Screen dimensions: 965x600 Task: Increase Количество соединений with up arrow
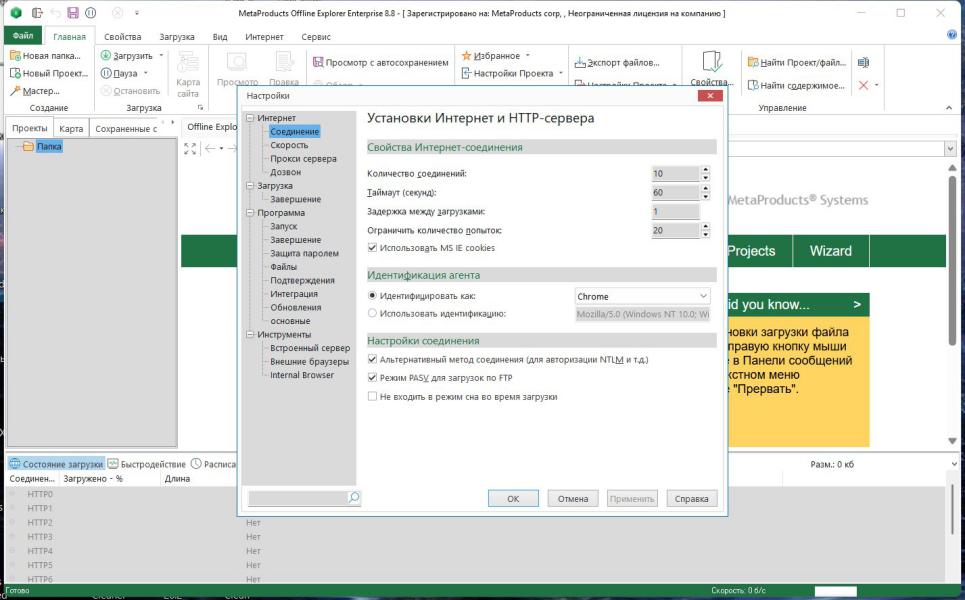(x=705, y=169)
